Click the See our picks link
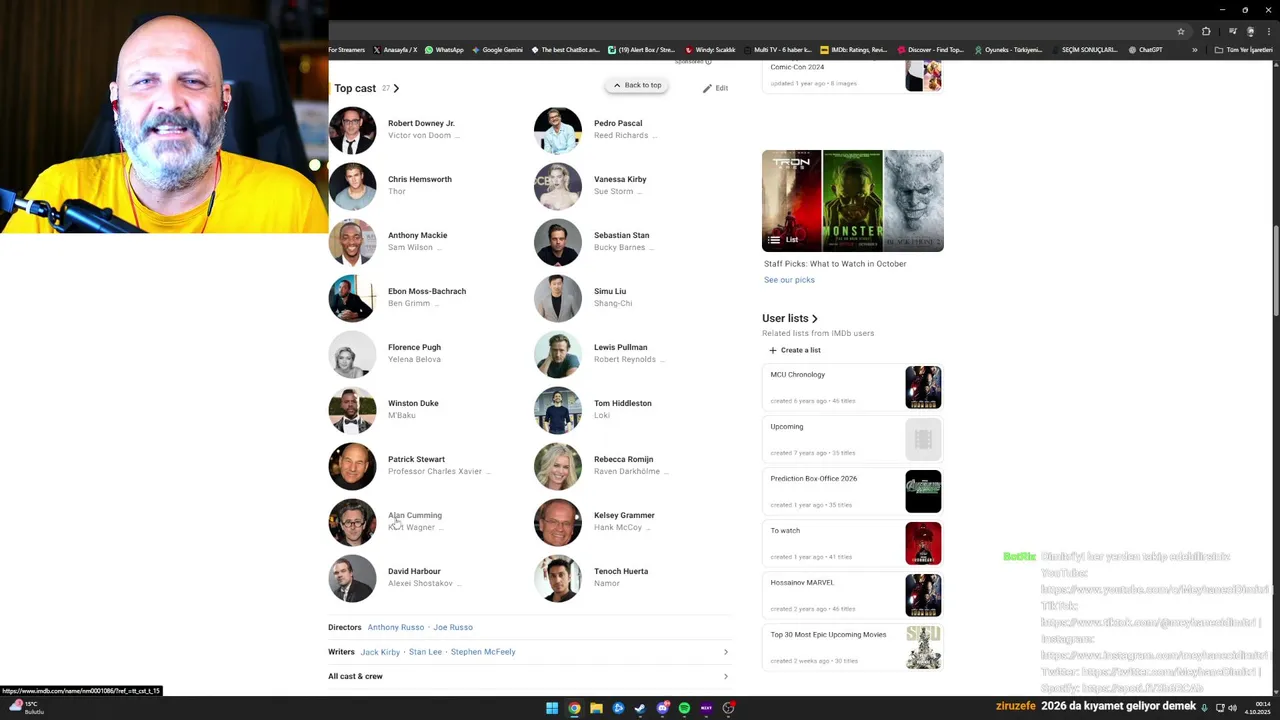 [x=789, y=280]
